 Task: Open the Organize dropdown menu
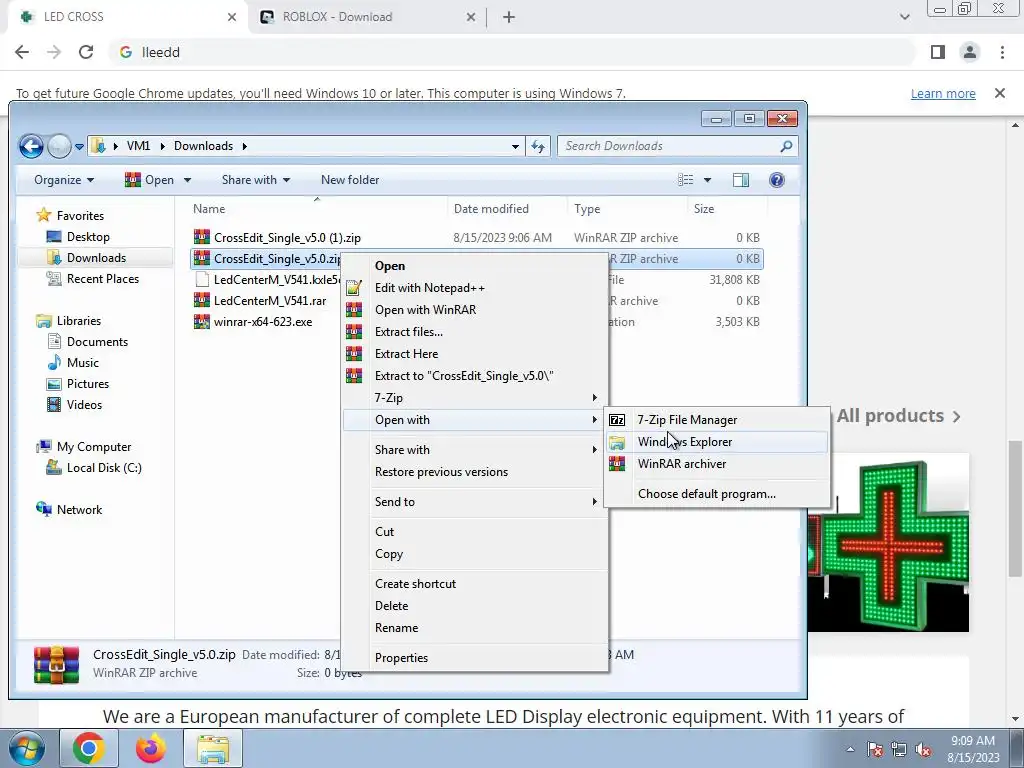(x=64, y=180)
